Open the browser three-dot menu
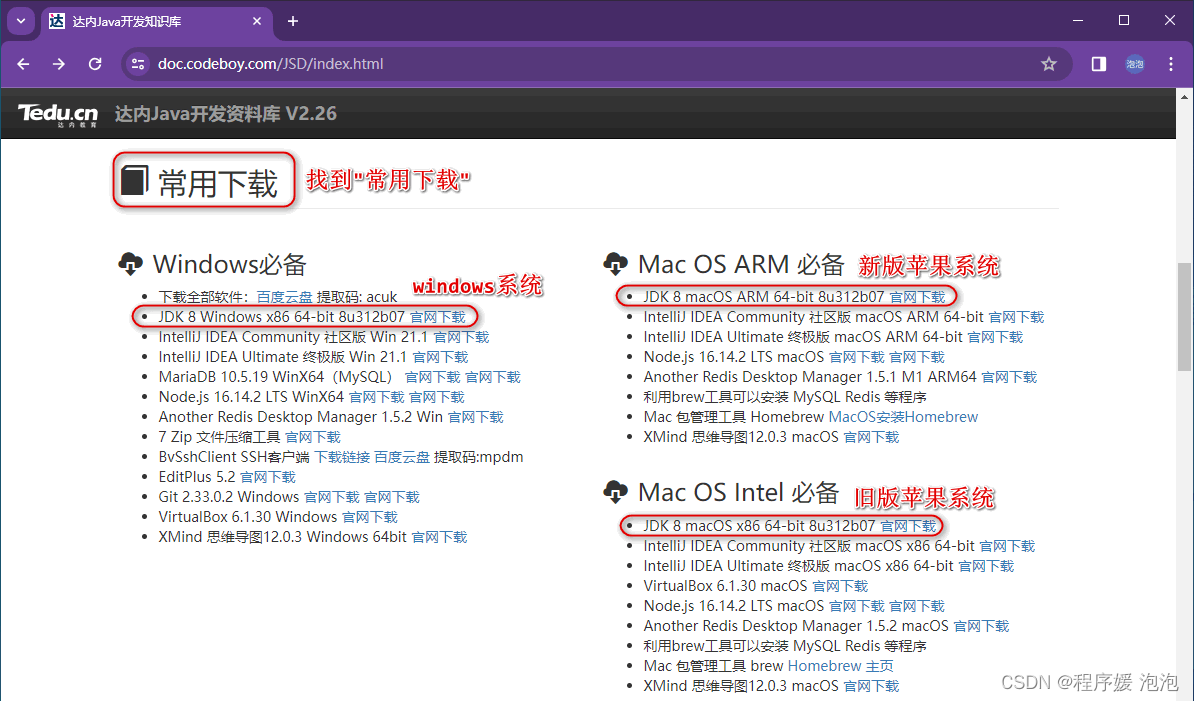Image resolution: width=1194 pixels, height=701 pixels. point(1170,63)
